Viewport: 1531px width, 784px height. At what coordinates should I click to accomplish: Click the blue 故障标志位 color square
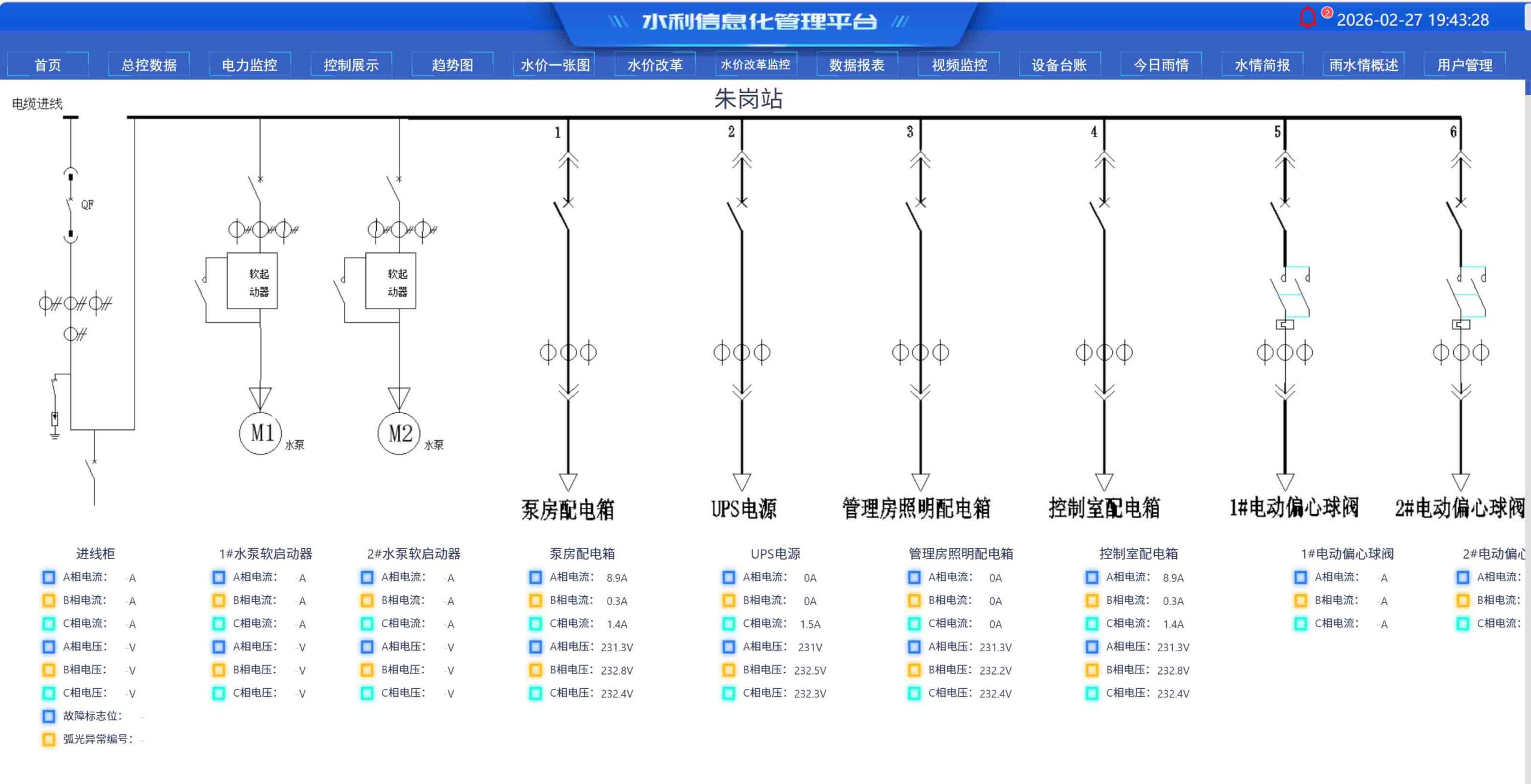pos(48,716)
